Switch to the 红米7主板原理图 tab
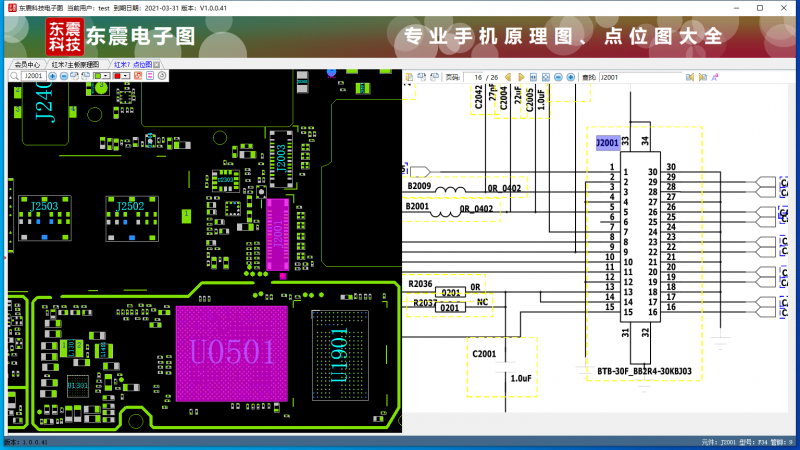Image resolution: width=800 pixels, height=450 pixels. [x=76, y=64]
